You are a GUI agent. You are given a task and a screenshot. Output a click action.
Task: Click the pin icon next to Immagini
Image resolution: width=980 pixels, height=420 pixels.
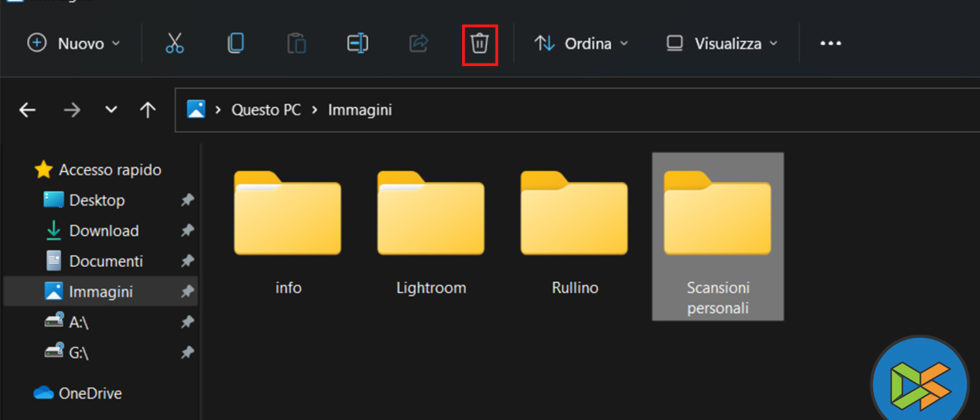[x=187, y=291]
